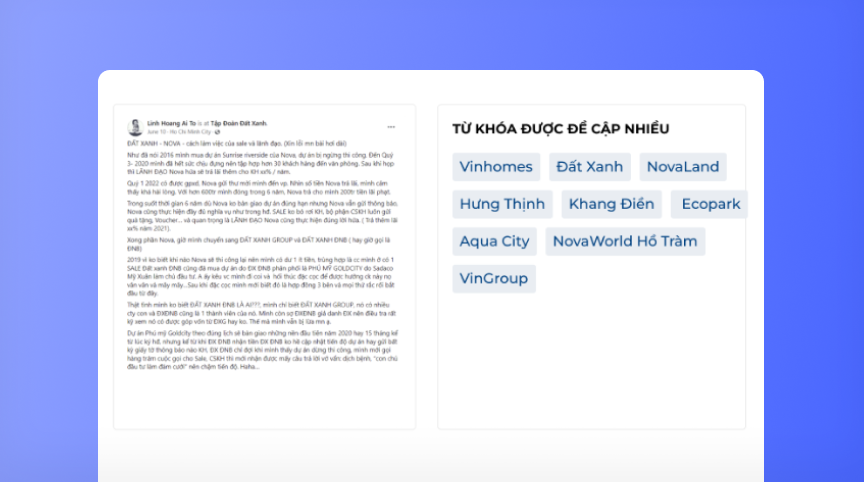
Task: Click the Aqua City keyword tag
Action: 494,241
